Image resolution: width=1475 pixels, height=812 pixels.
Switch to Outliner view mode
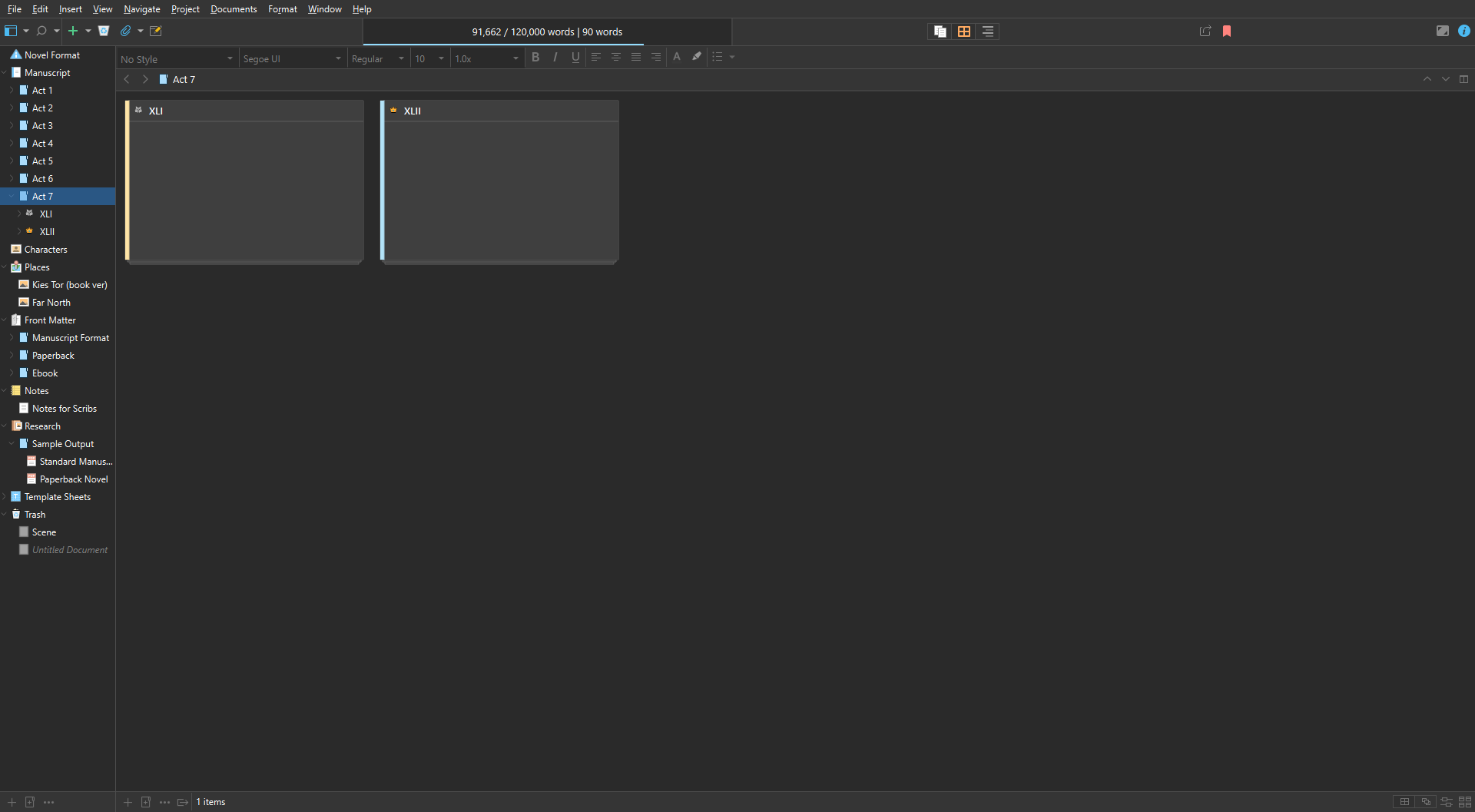(x=988, y=31)
